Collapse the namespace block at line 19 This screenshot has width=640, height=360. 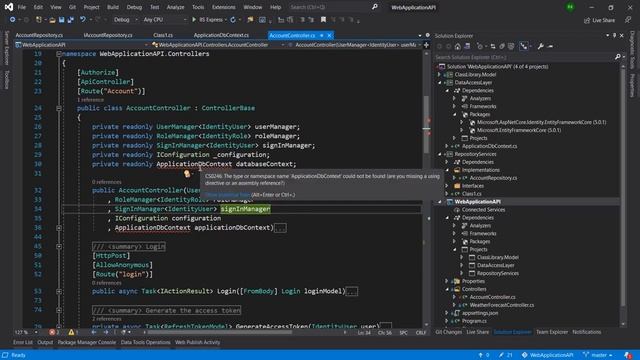[x=59, y=54]
